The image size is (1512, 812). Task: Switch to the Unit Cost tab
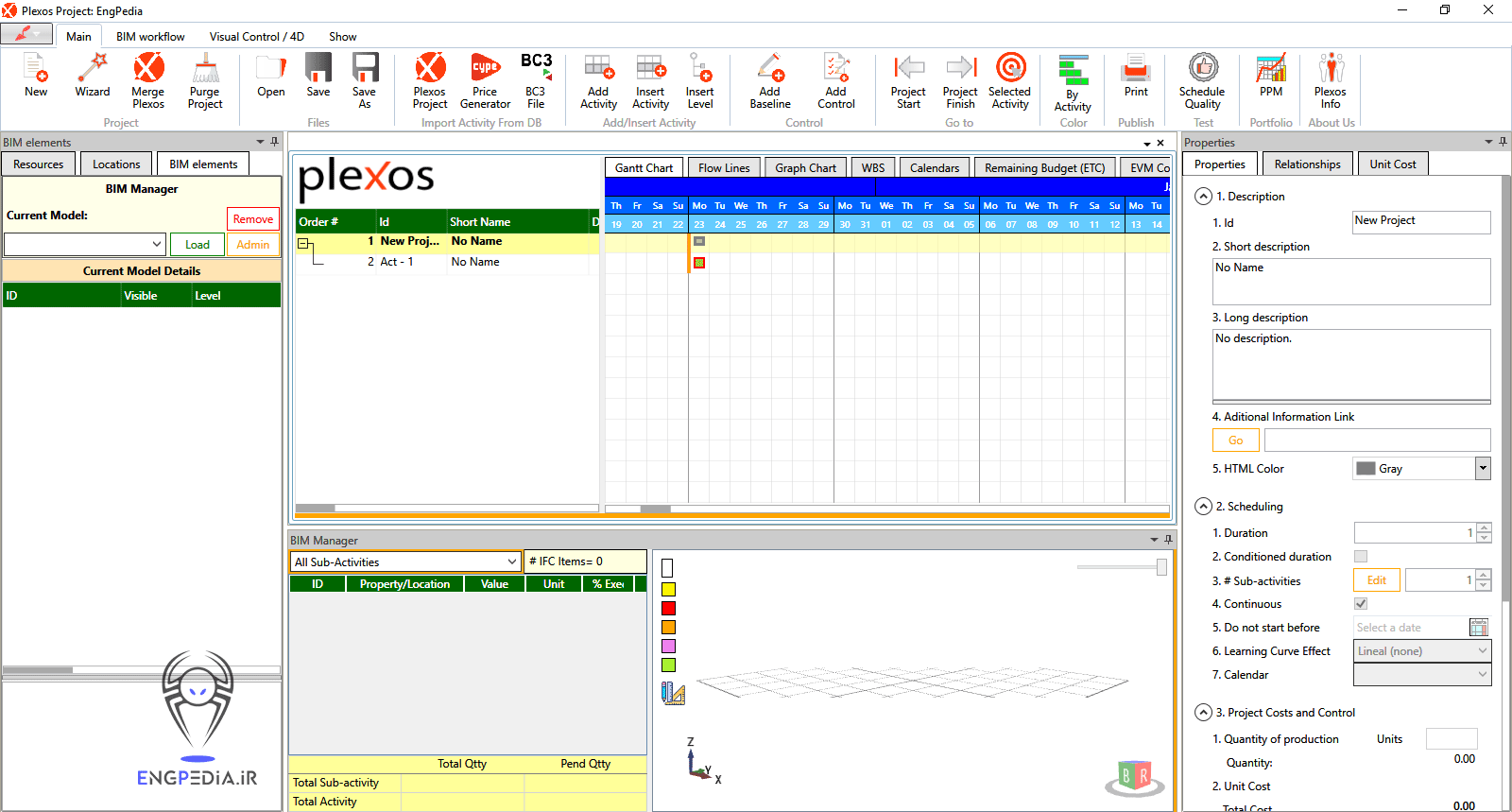[x=1393, y=164]
